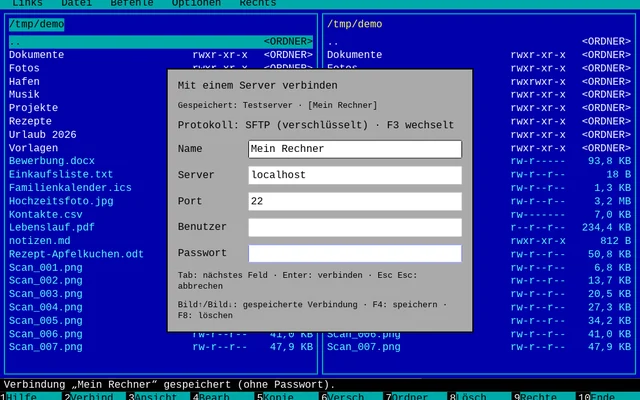Screen dimensions: 640x400
Task: Open the Rechts menu
Action: point(258,3)
